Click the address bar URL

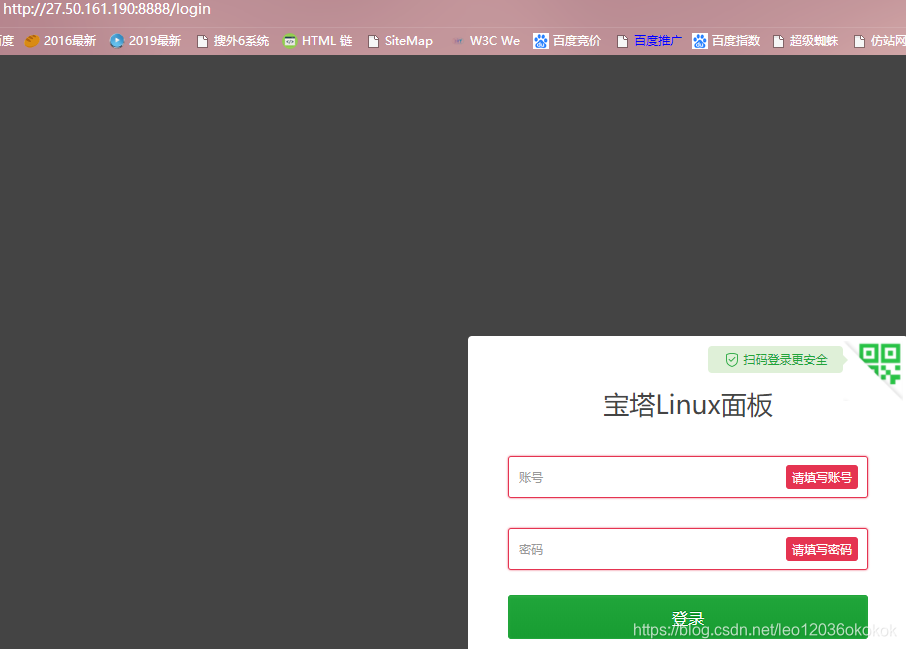pos(107,9)
